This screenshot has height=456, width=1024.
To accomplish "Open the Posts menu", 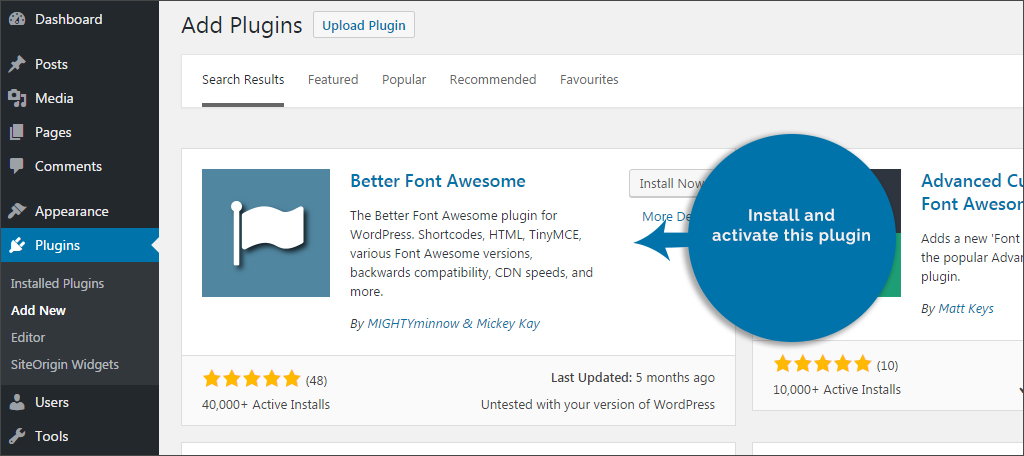I will 52,64.
